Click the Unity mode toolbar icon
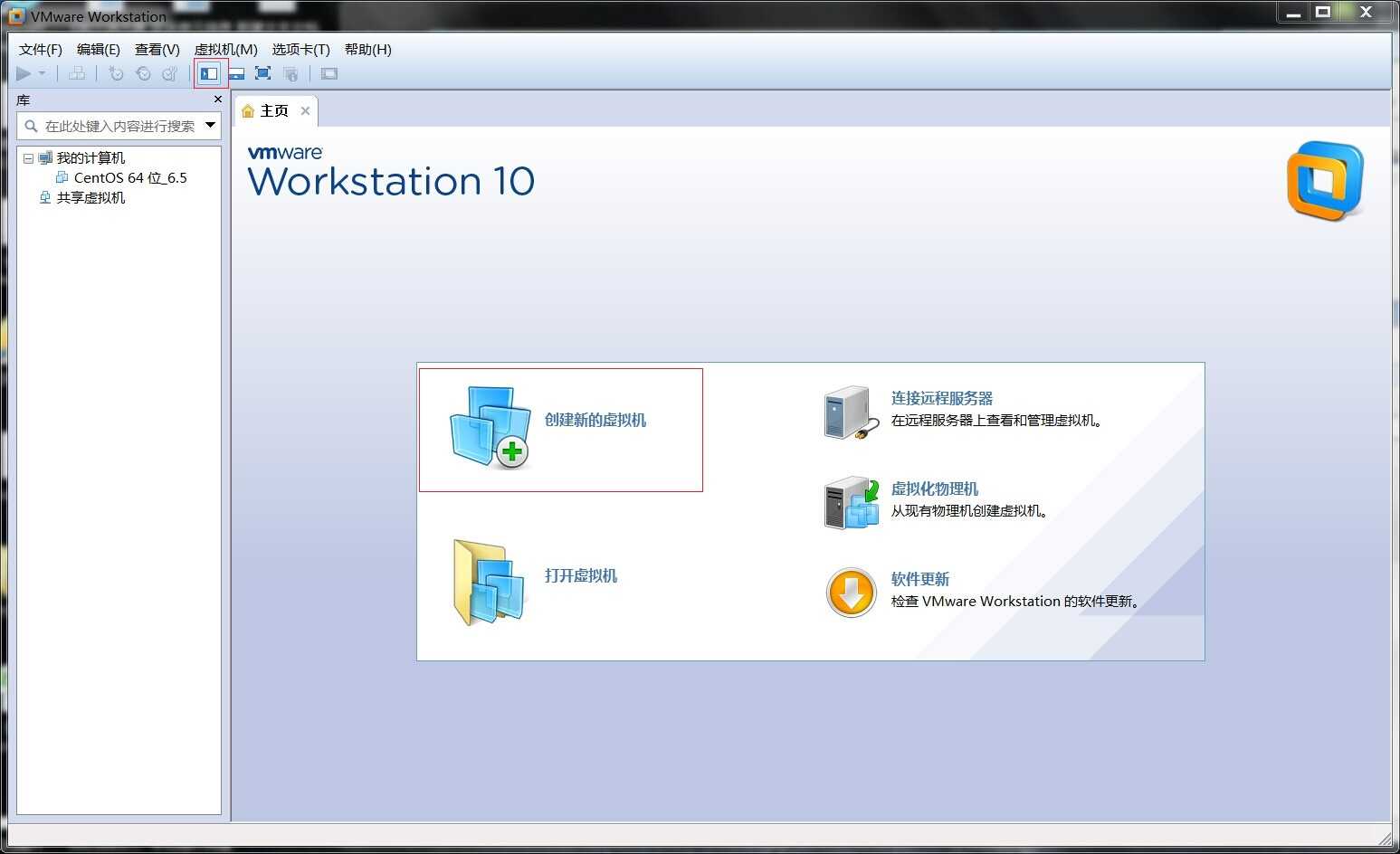This screenshot has width=1400, height=854. click(290, 73)
